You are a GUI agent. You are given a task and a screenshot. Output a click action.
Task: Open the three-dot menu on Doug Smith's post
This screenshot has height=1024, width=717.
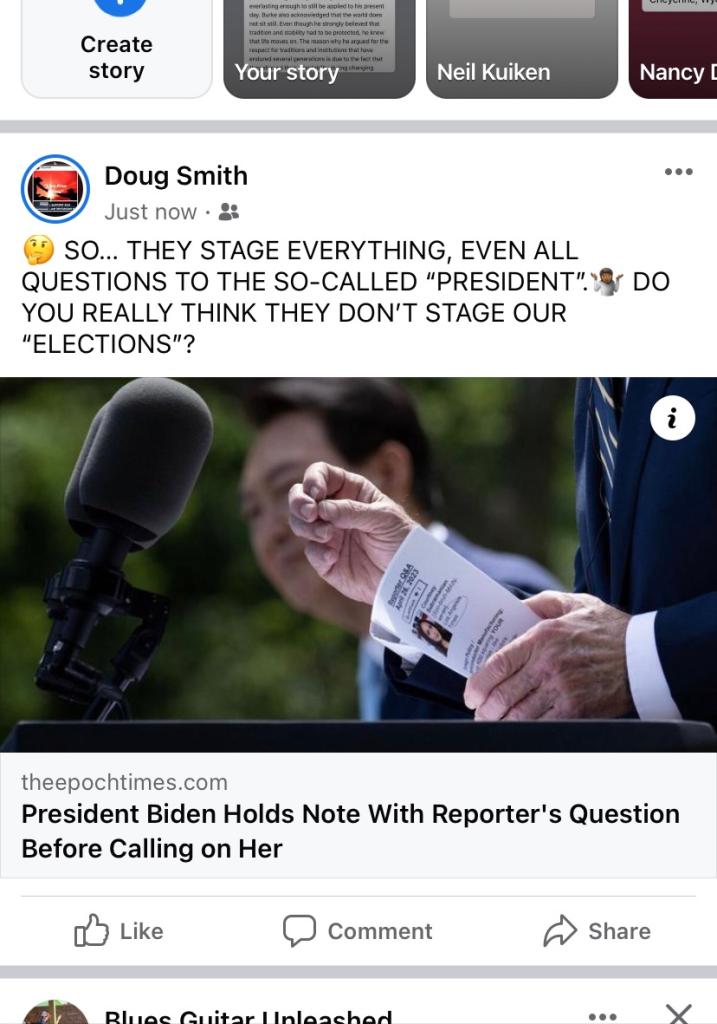678,172
